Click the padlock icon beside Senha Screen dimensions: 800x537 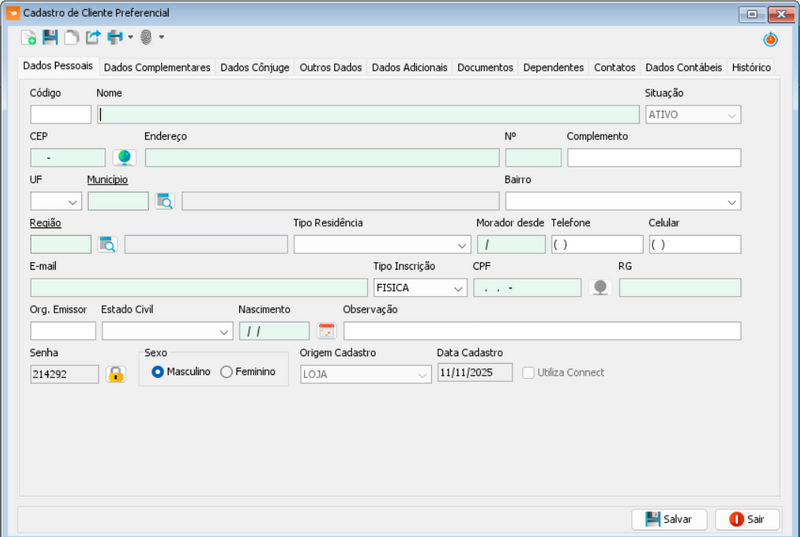[116, 373]
